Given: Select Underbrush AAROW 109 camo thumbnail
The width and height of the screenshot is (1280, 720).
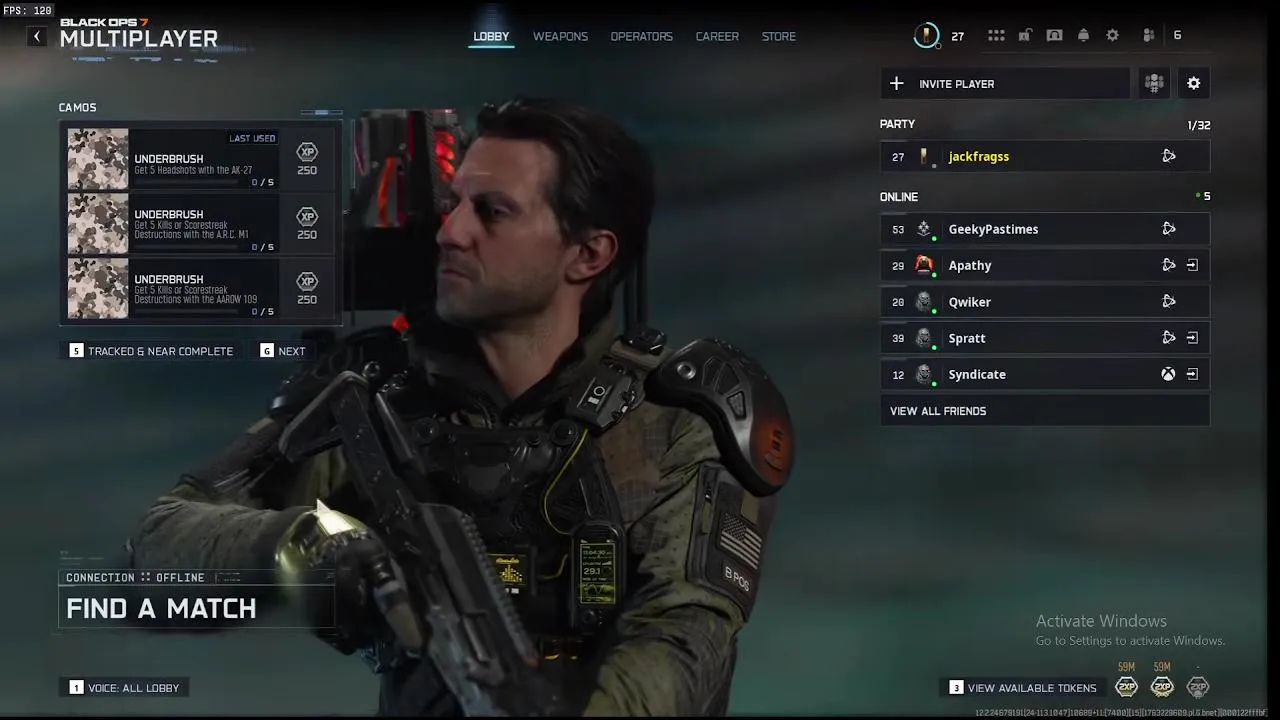Looking at the screenshot, I should (98, 289).
